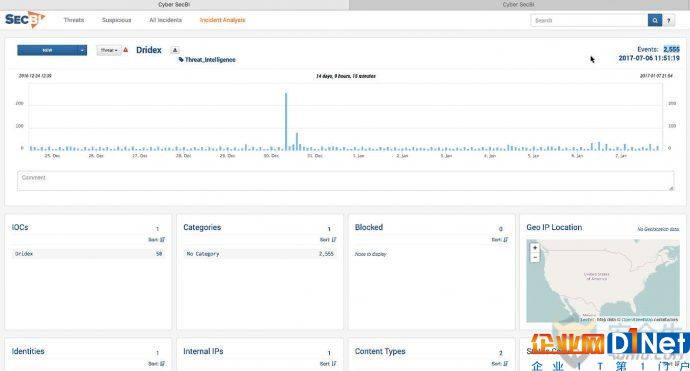Switch to the All Incidents page
Screen dimensions: 690x371
click(165, 20)
